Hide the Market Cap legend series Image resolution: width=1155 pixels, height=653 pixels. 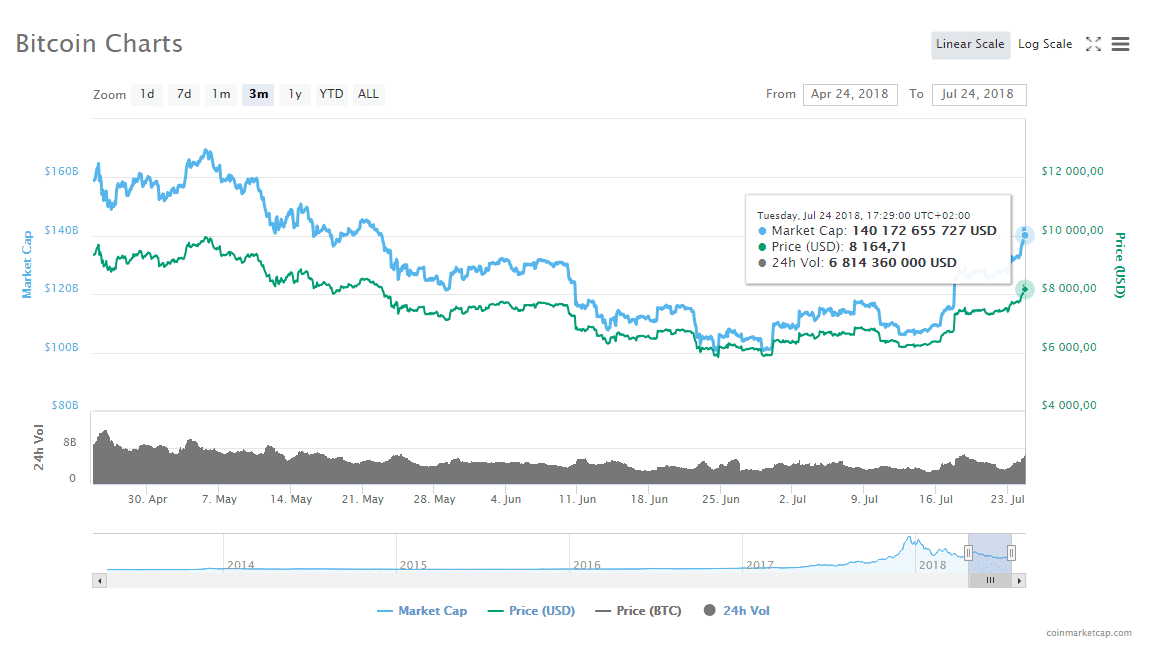click(422, 610)
